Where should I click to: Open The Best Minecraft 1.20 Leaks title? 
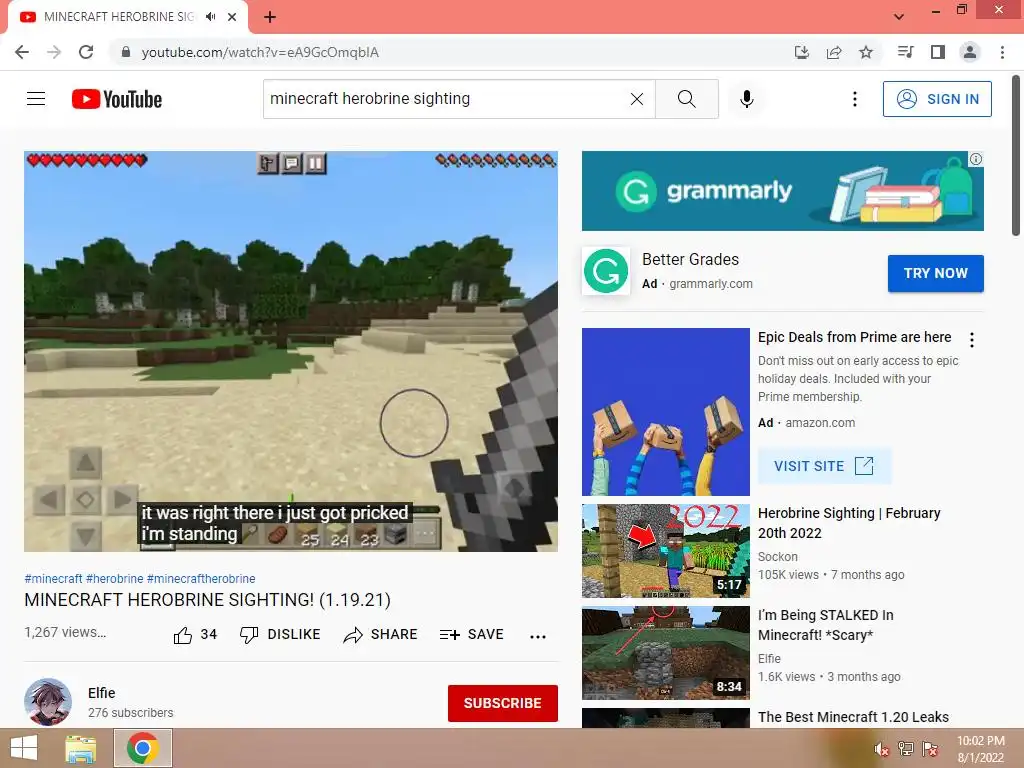(x=853, y=717)
